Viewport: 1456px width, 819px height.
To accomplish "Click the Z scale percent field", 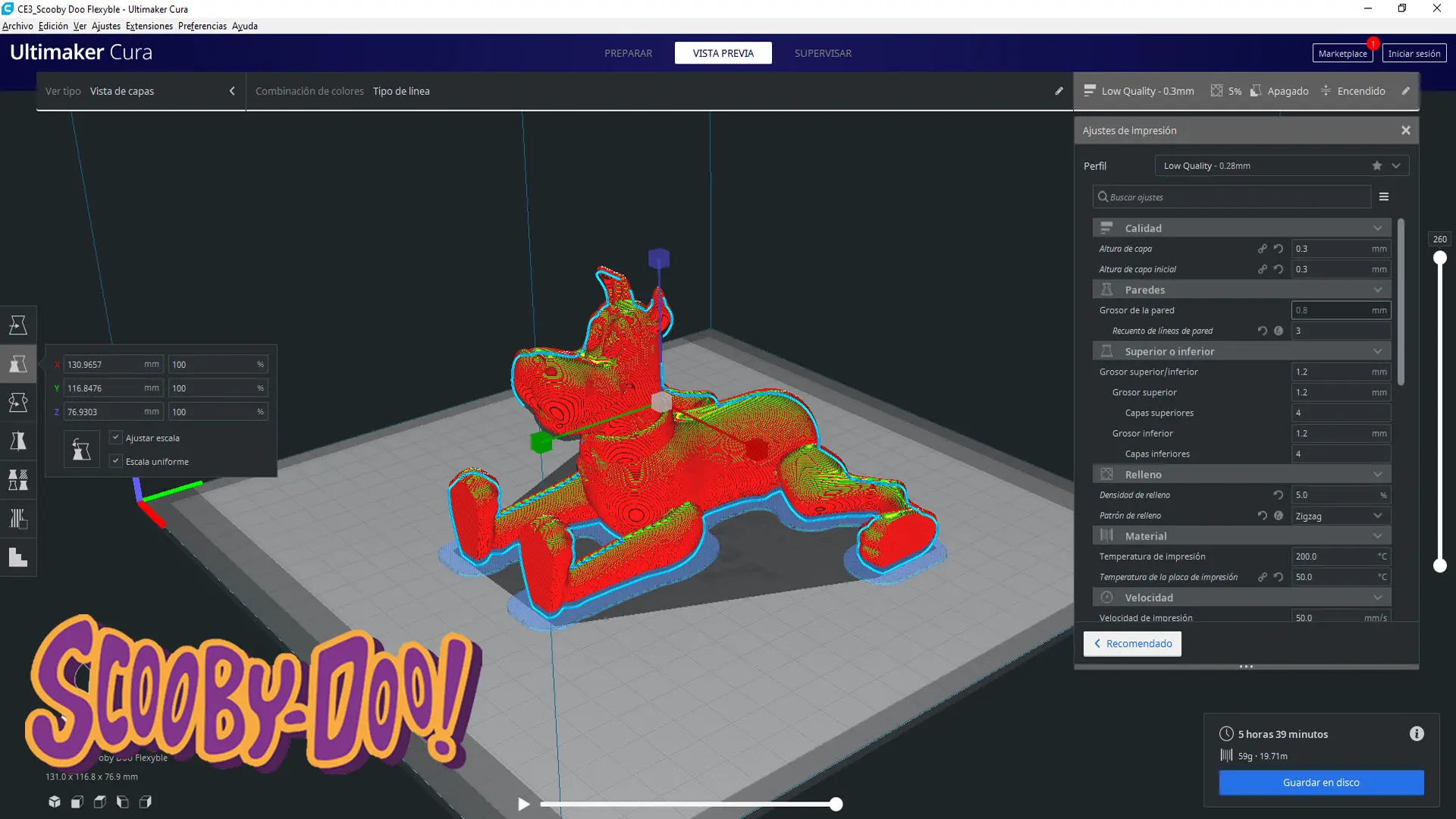I will click(x=218, y=412).
